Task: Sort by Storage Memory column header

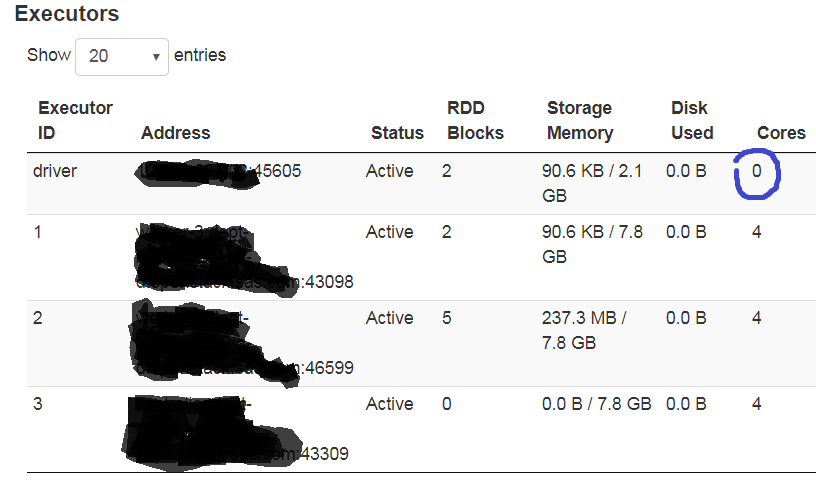Action: [x=580, y=120]
